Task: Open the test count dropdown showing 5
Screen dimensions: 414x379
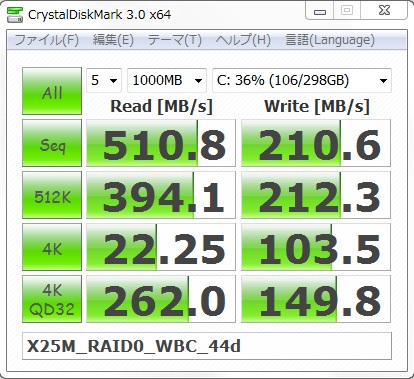Action: [x=104, y=80]
